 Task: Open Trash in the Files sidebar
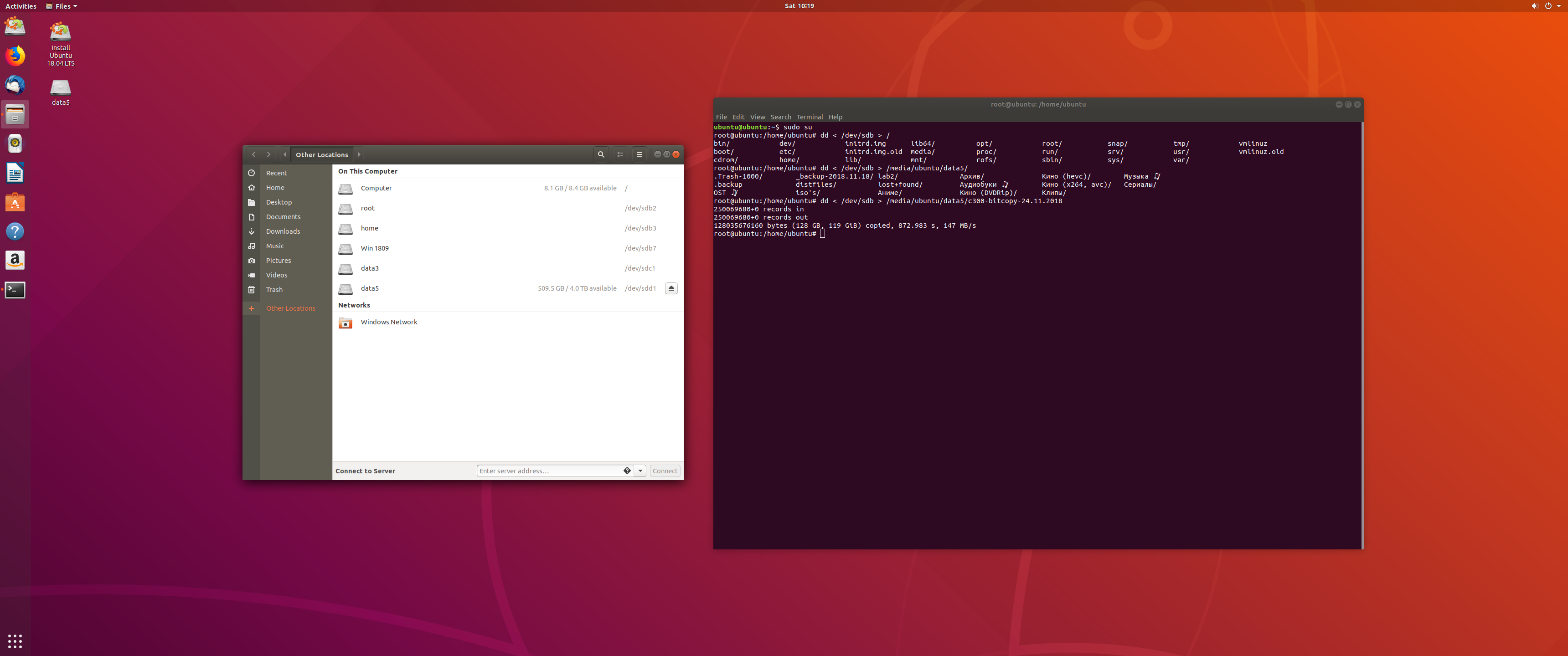(274, 290)
